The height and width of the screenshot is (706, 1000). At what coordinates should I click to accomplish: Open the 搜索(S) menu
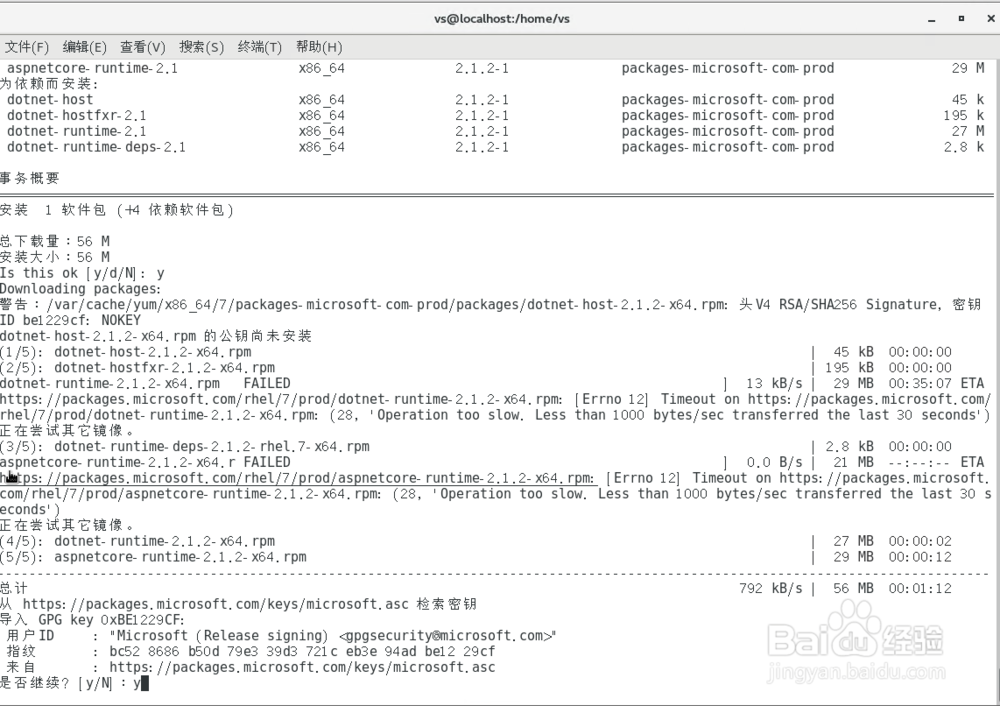pos(201,47)
